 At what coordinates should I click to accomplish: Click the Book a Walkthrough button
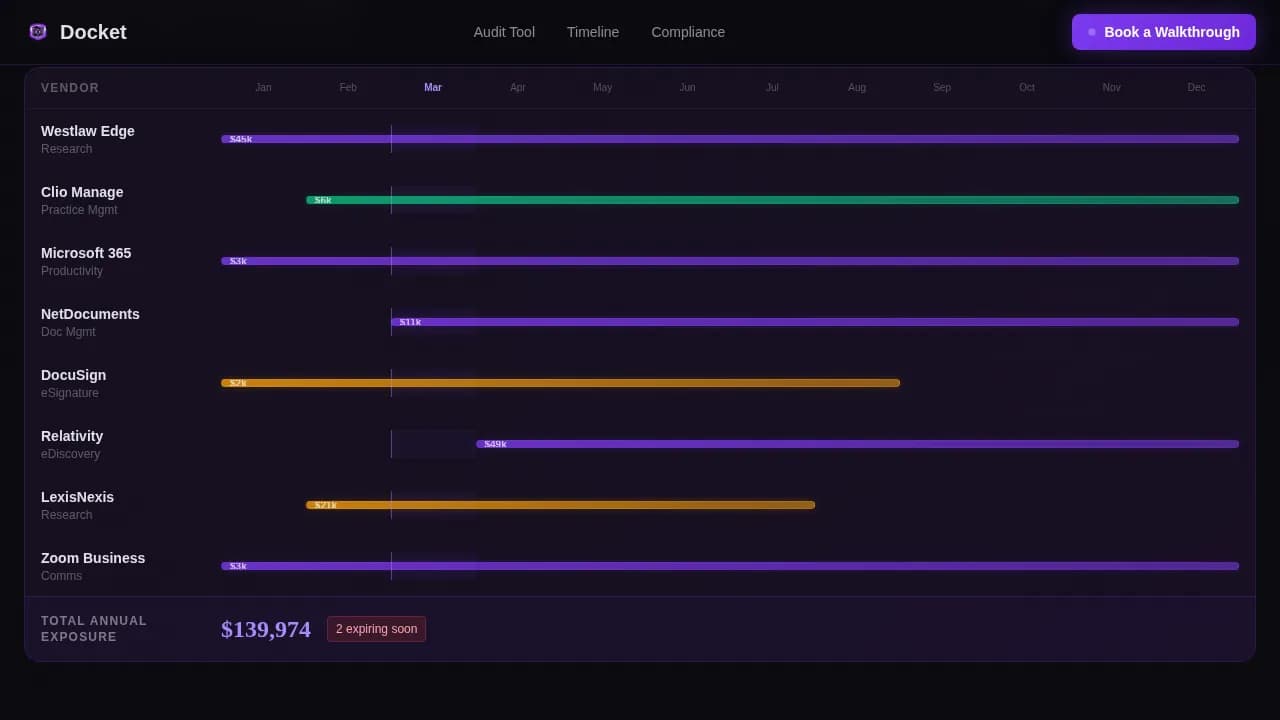coord(1164,32)
